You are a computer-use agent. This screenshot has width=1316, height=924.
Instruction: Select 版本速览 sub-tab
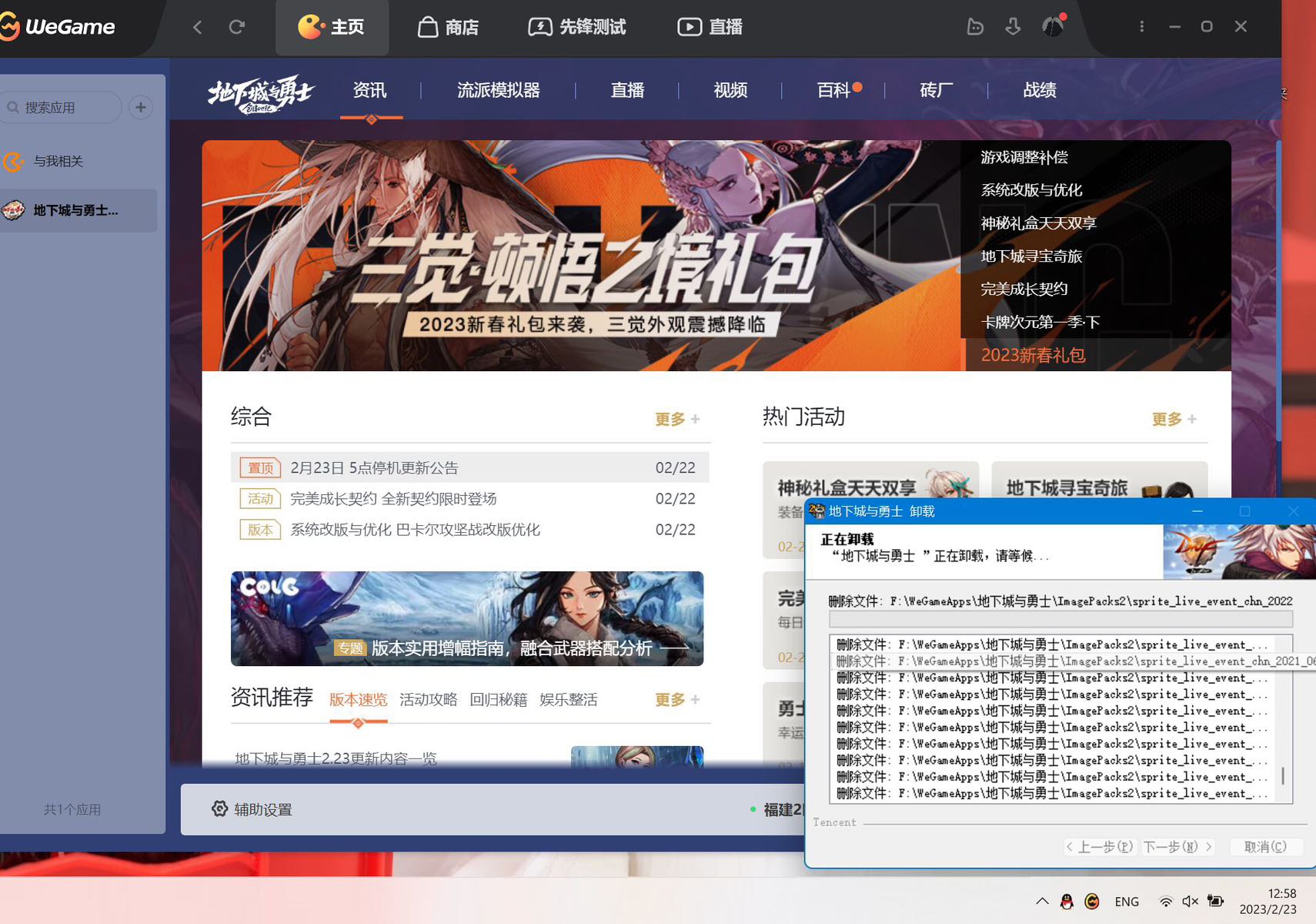(x=359, y=699)
